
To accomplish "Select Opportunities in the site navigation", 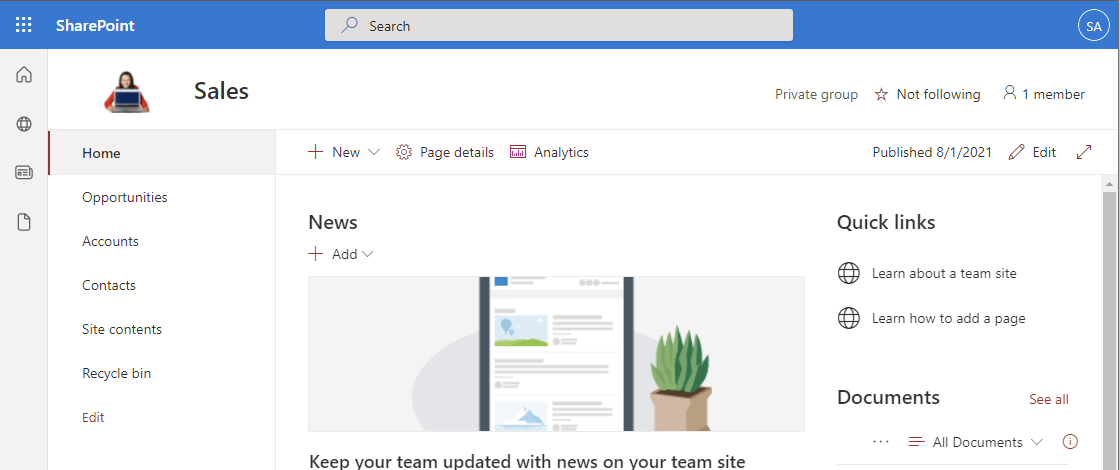I will click(x=125, y=197).
